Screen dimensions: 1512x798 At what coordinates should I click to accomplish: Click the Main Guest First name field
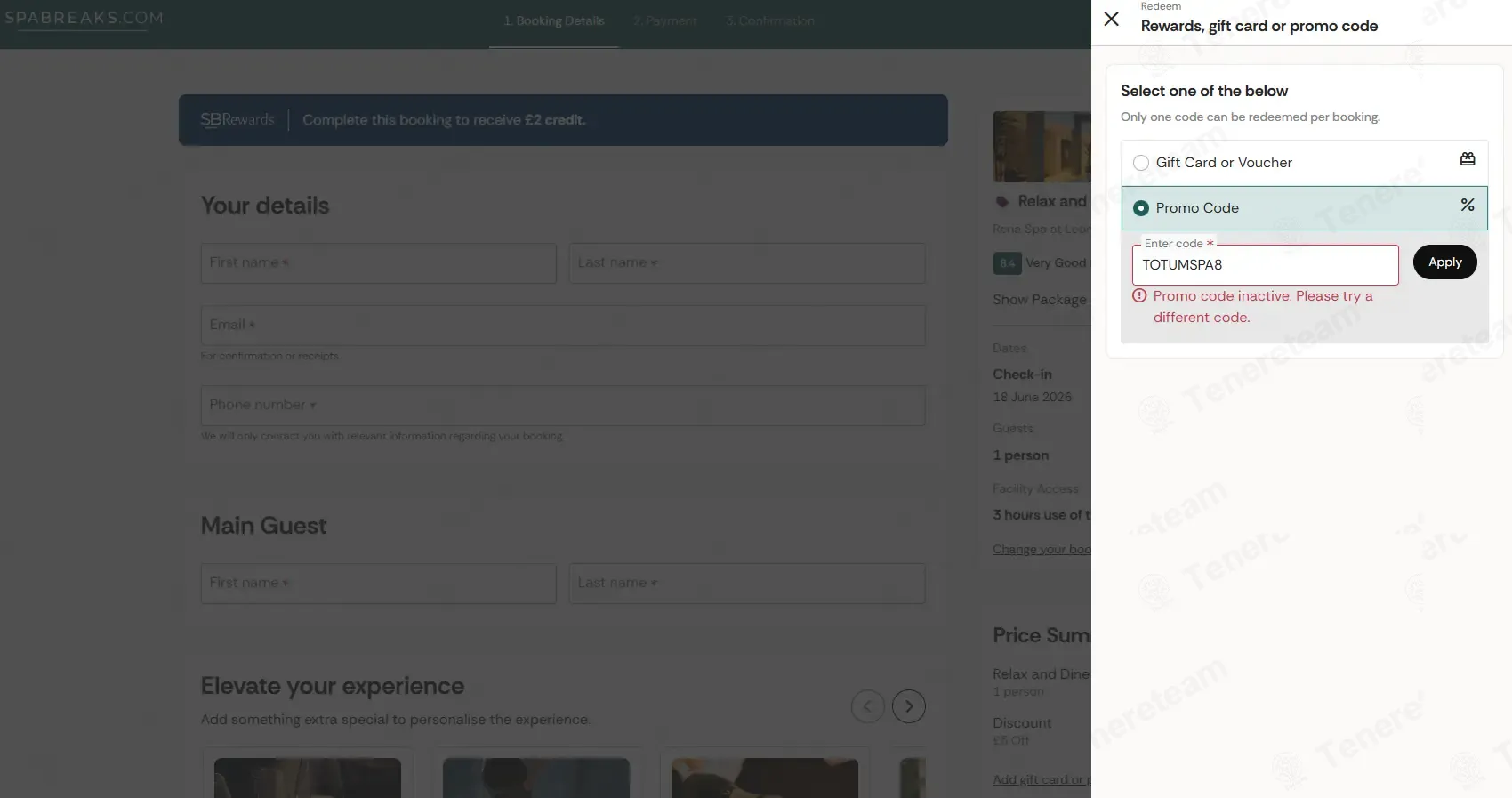pyautogui.click(x=378, y=584)
